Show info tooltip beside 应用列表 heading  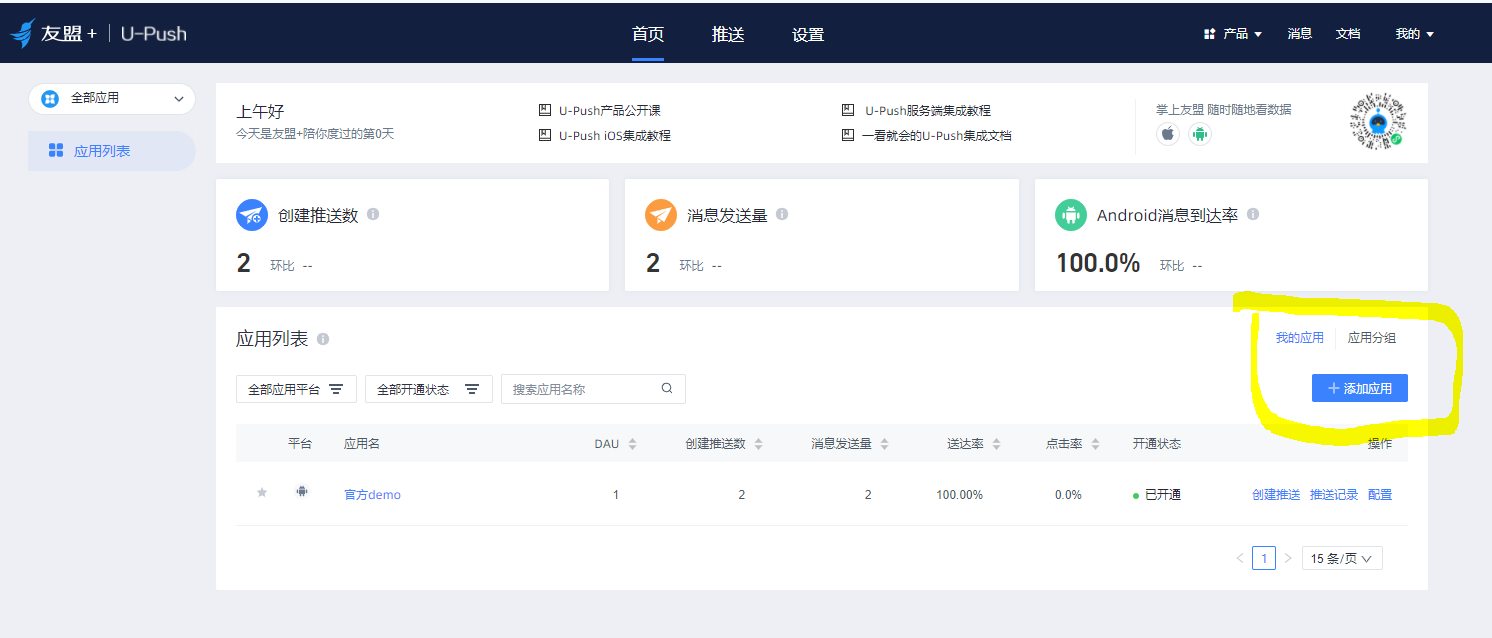tap(323, 339)
